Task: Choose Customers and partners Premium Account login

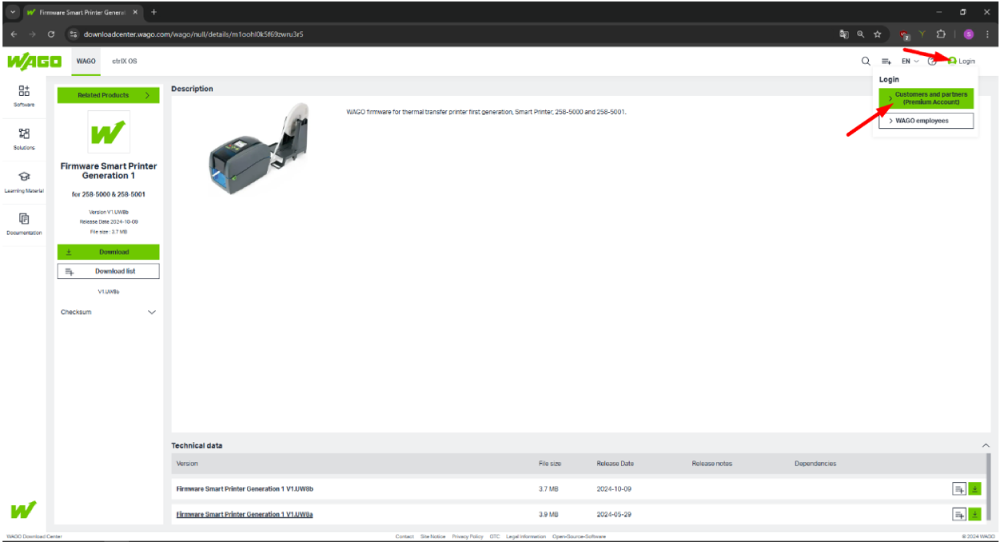Action: [926, 98]
